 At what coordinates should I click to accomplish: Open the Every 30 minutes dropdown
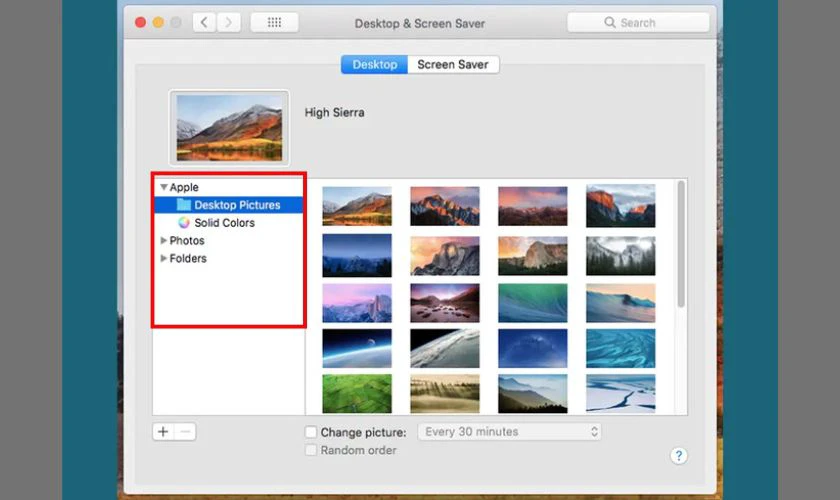pos(509,431)
